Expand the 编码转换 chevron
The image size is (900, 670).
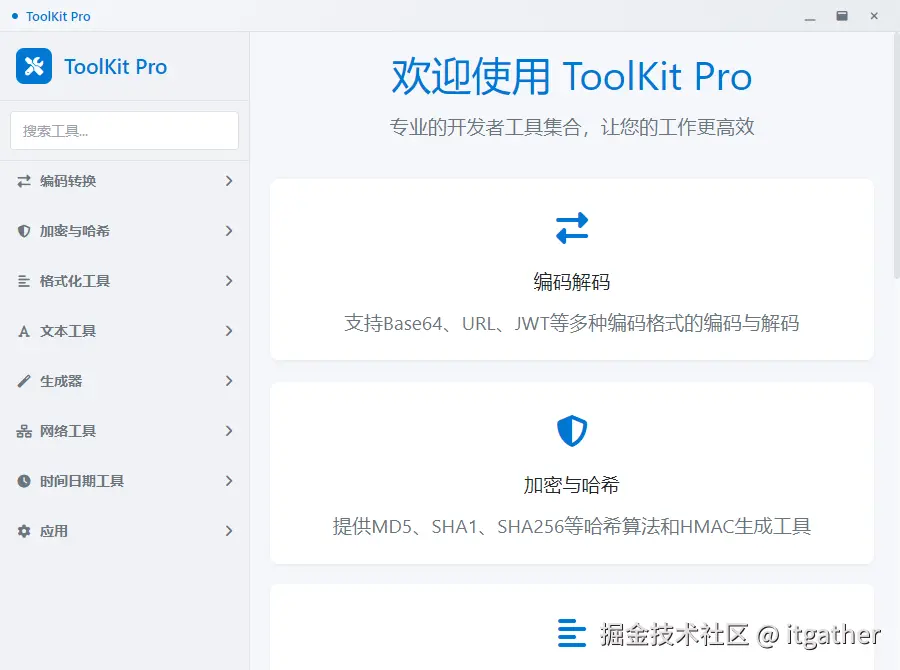[x=228, y=181]
